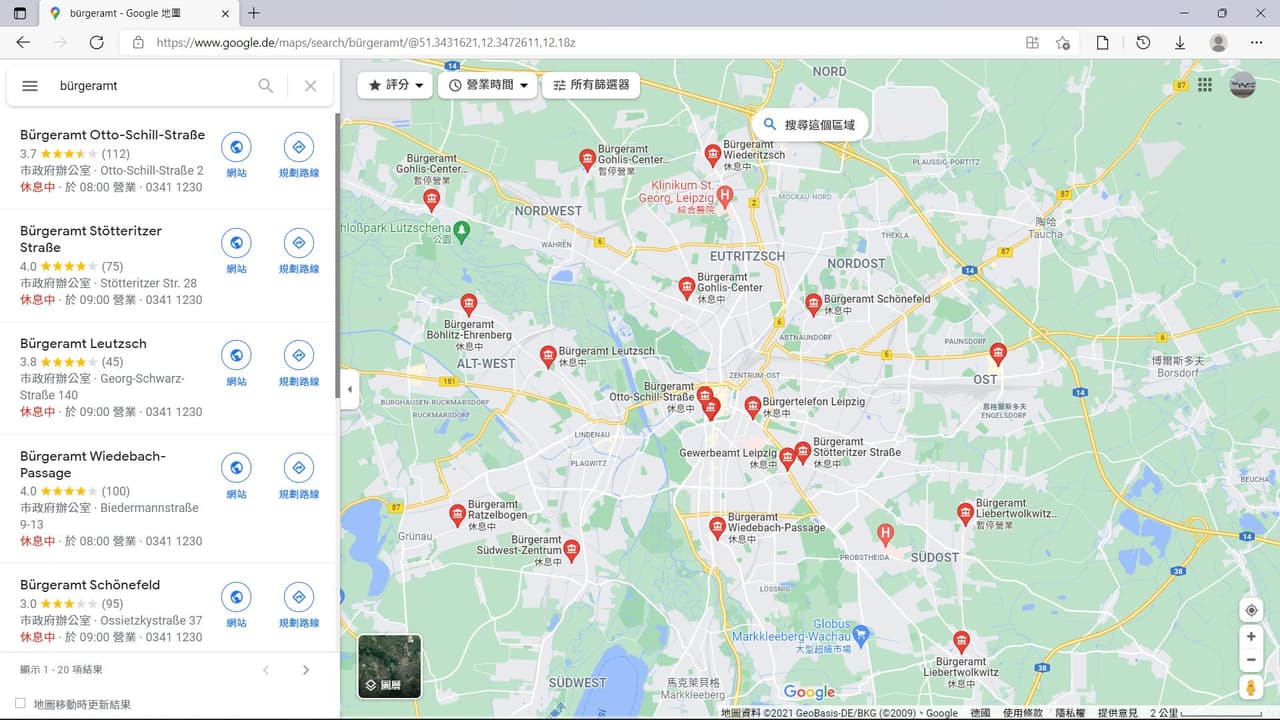Click 搜尋這個區域 search this area button
This screenshot has width=1280, height=720.
point(811,125)
